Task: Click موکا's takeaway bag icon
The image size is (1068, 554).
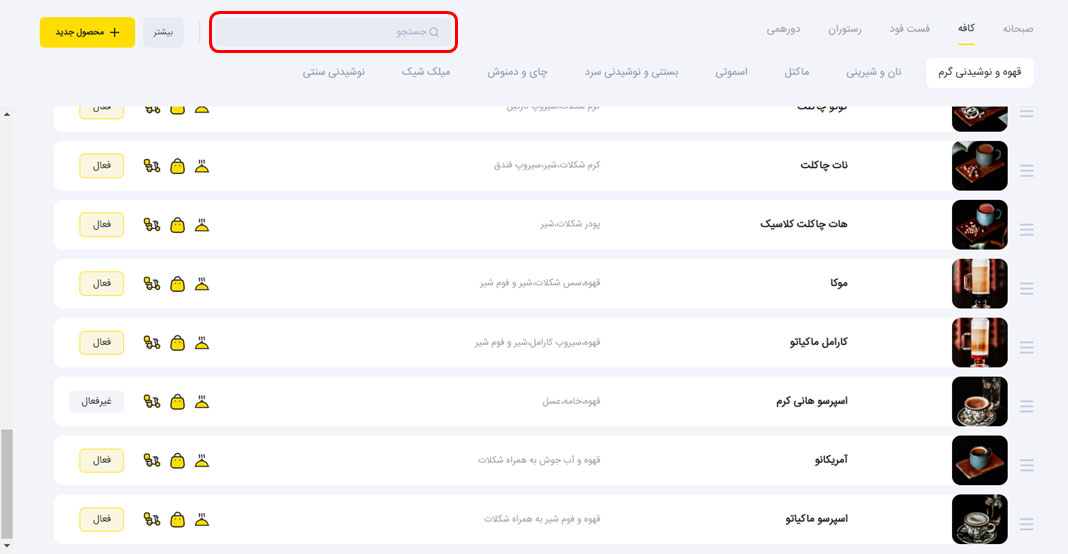Action: [x=177, y=283]
